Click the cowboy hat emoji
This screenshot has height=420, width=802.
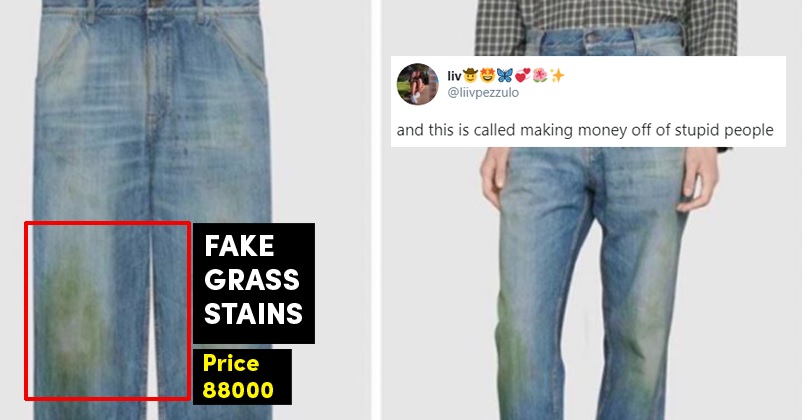coord(470,76)
